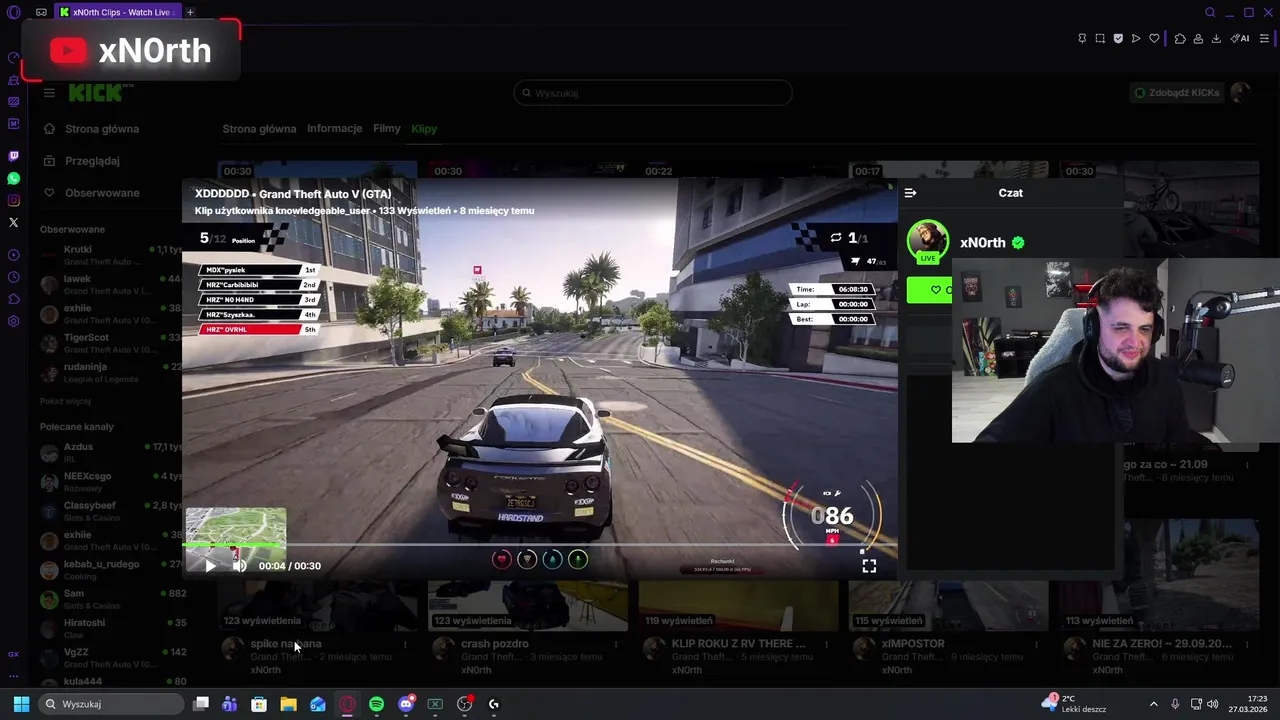Open X (Twitter) in the browser sidebar

tap(13, 222)
